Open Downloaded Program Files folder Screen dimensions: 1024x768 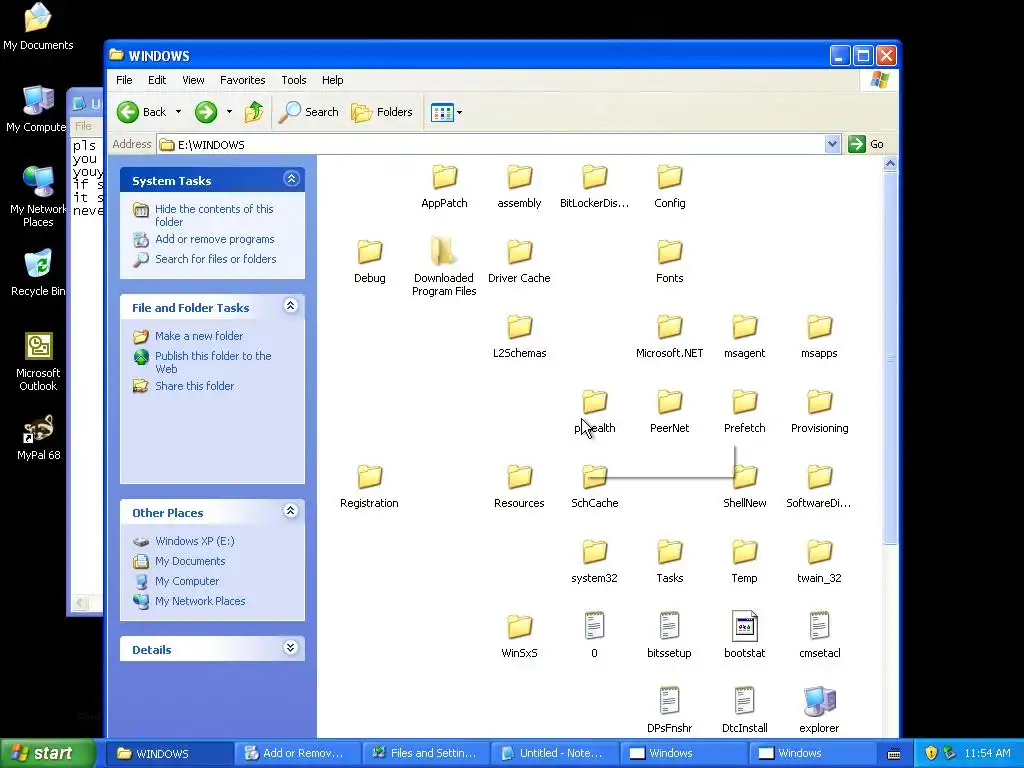444,266
